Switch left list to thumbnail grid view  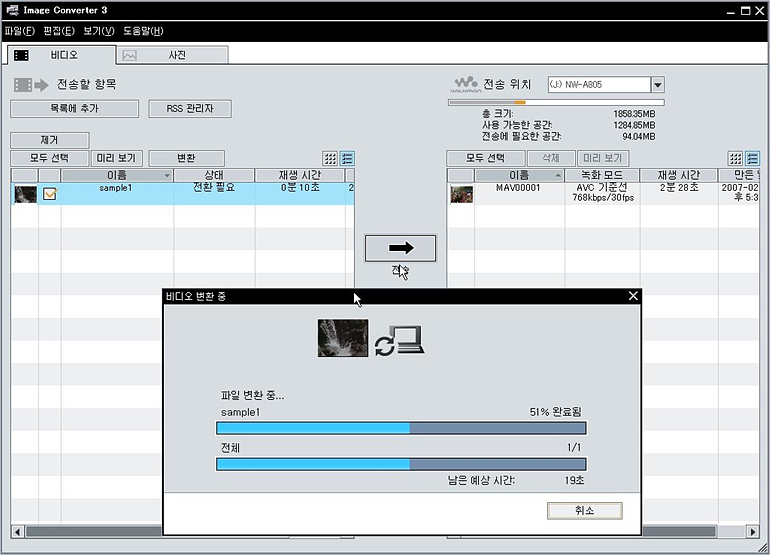[x=330, y=158]
